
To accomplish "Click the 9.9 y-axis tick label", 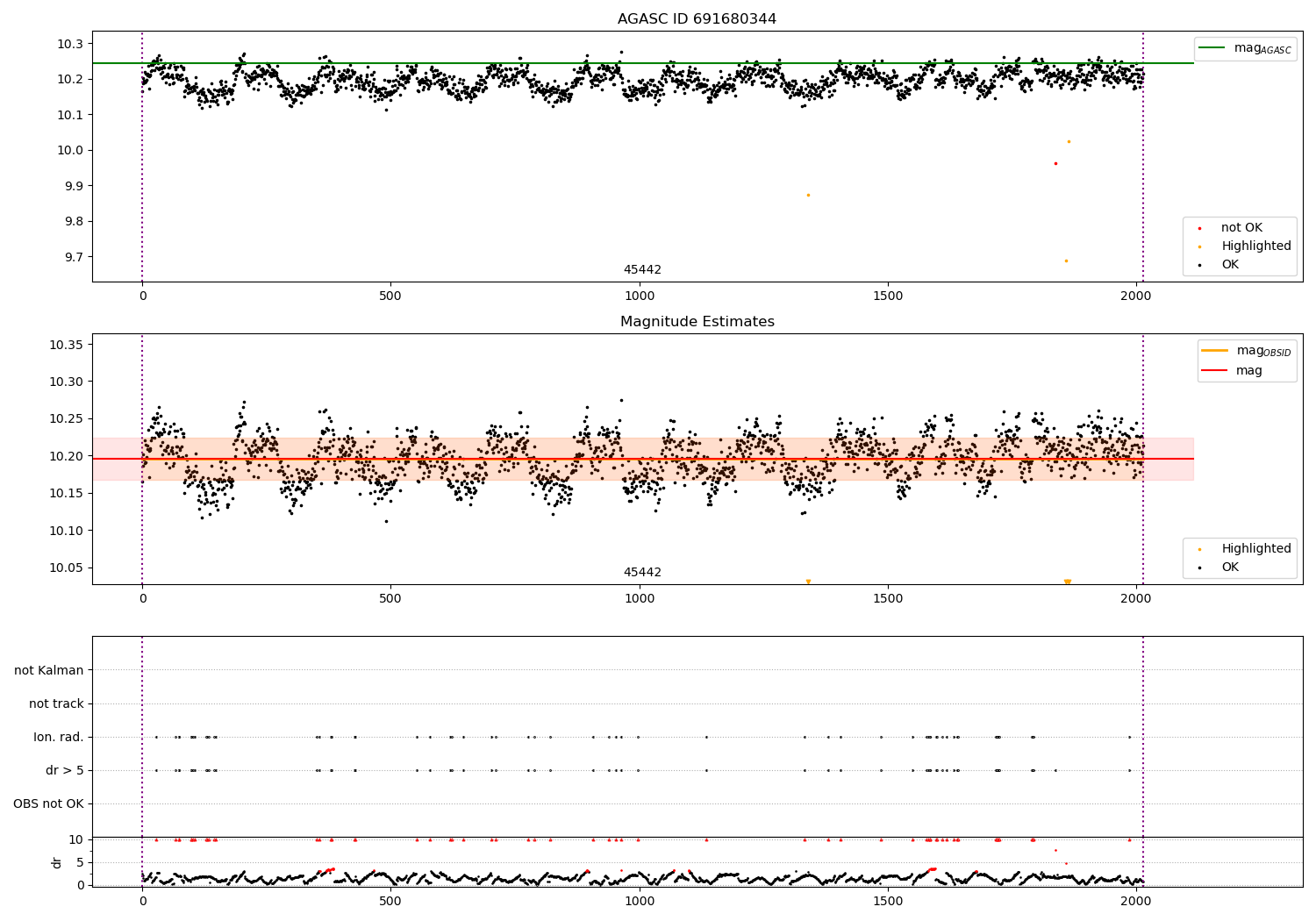I will click(x=74, y=186).
